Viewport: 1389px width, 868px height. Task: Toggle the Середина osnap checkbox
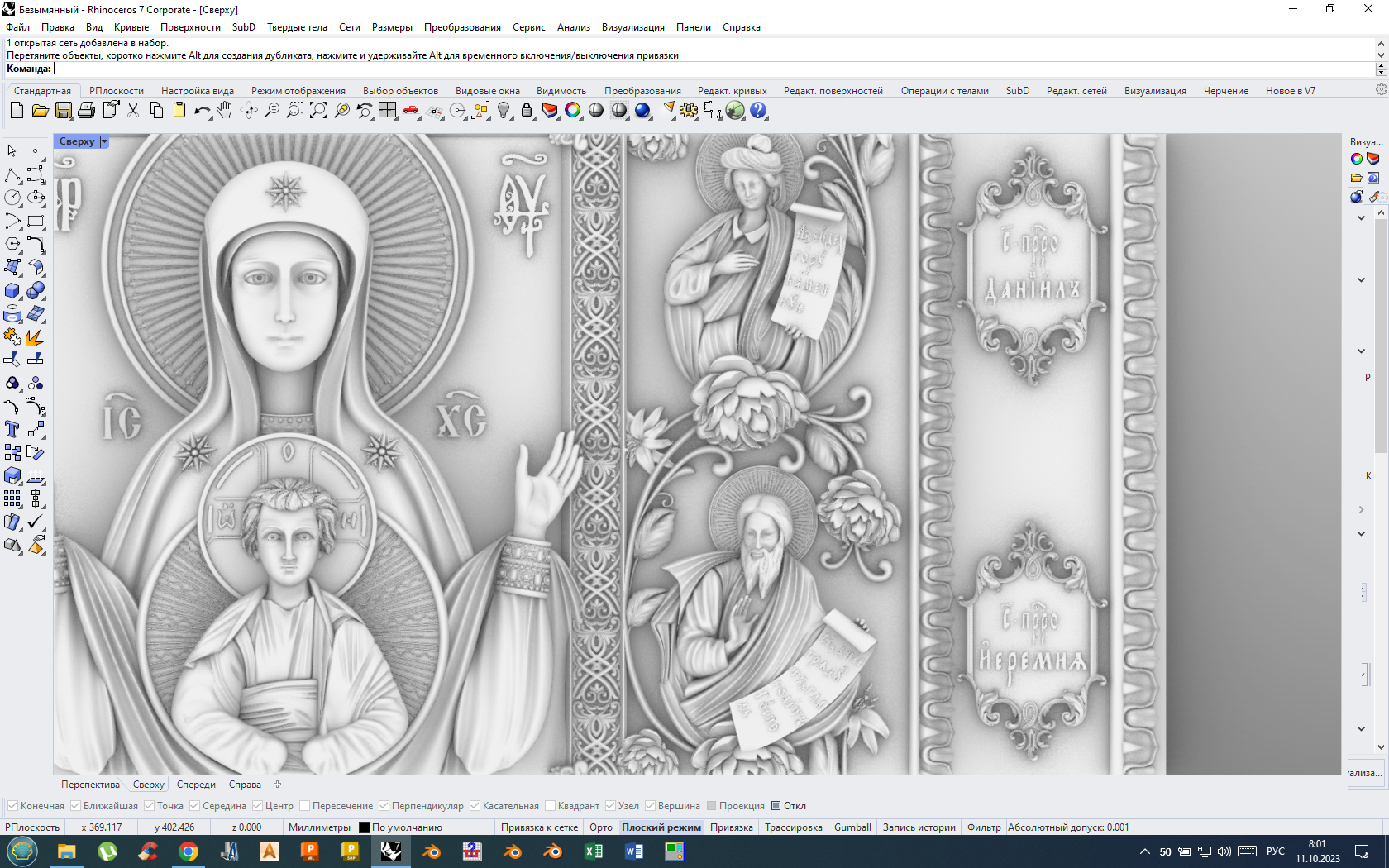(194, 806)
